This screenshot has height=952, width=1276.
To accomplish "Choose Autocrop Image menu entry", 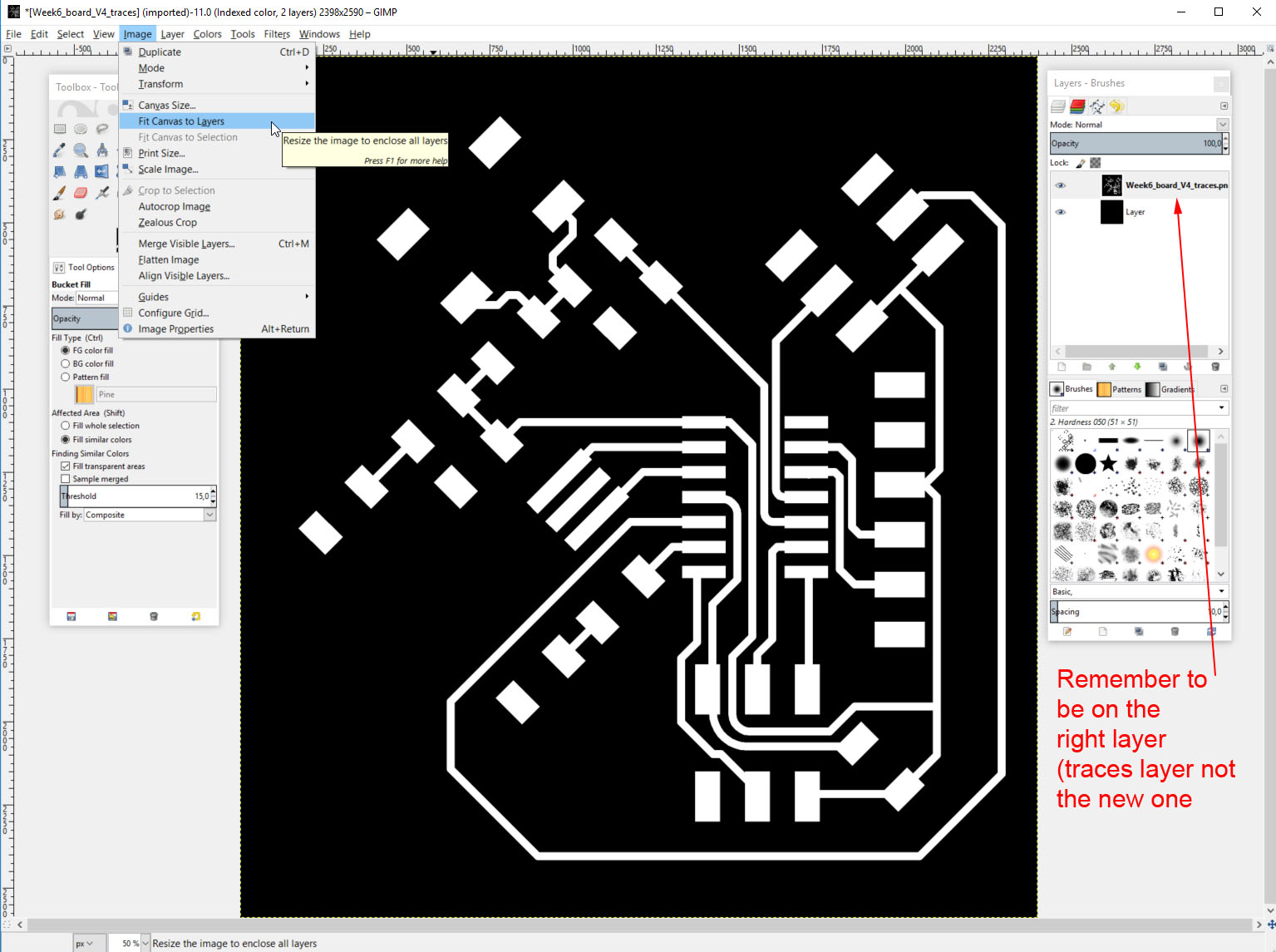I will coord(216,206).
